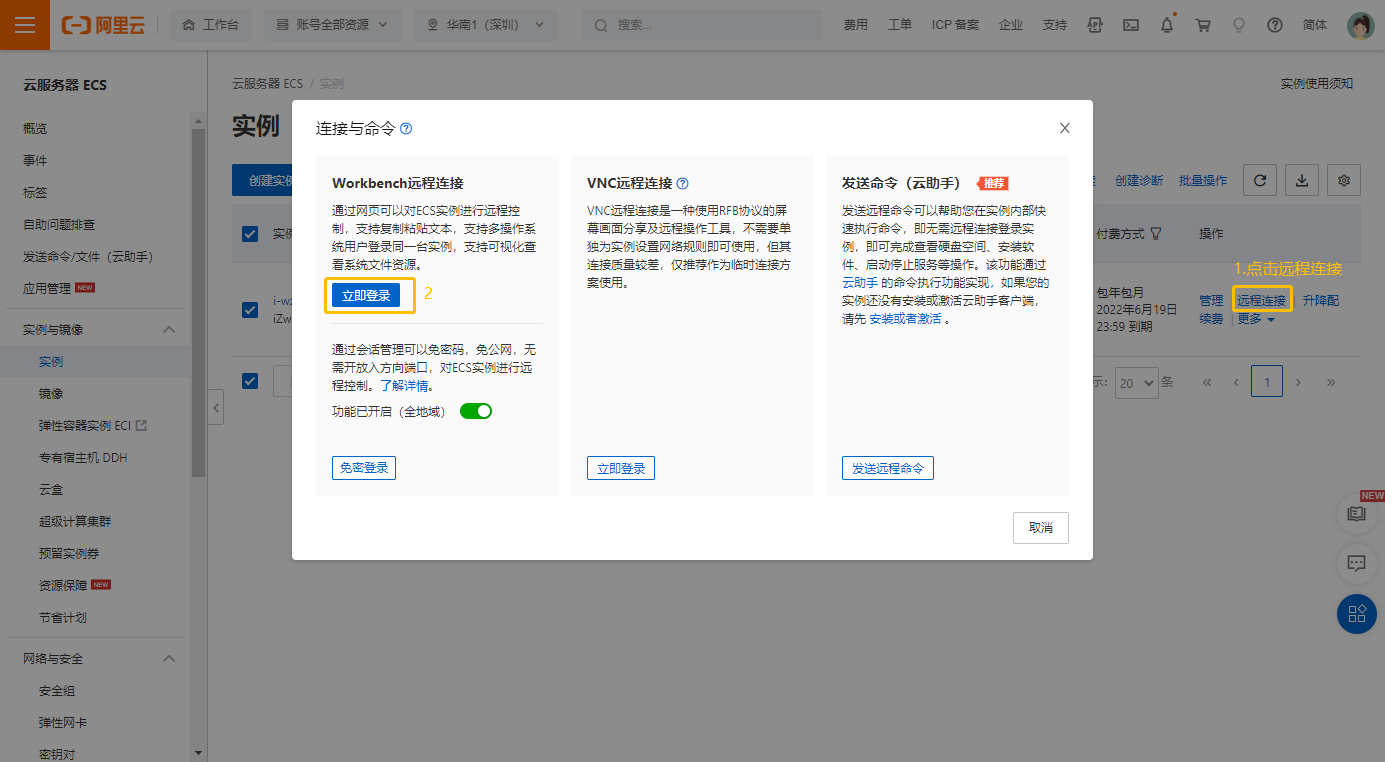Open the column settings gear icon

tap(1344, 180)
